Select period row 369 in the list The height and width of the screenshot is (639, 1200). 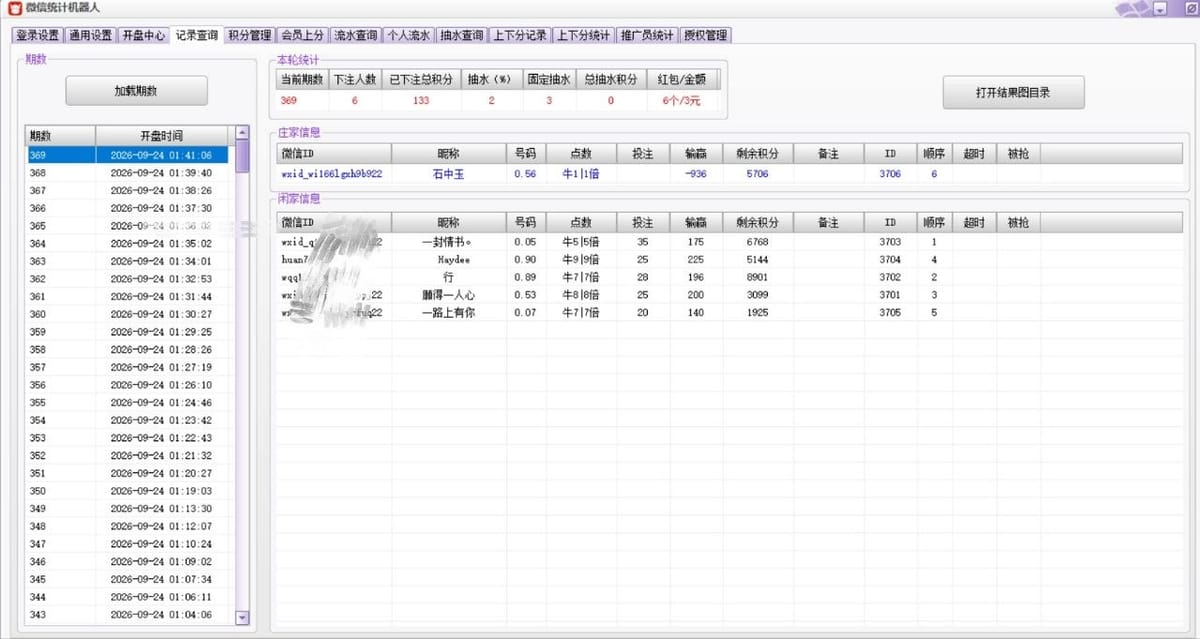point(127,155)
